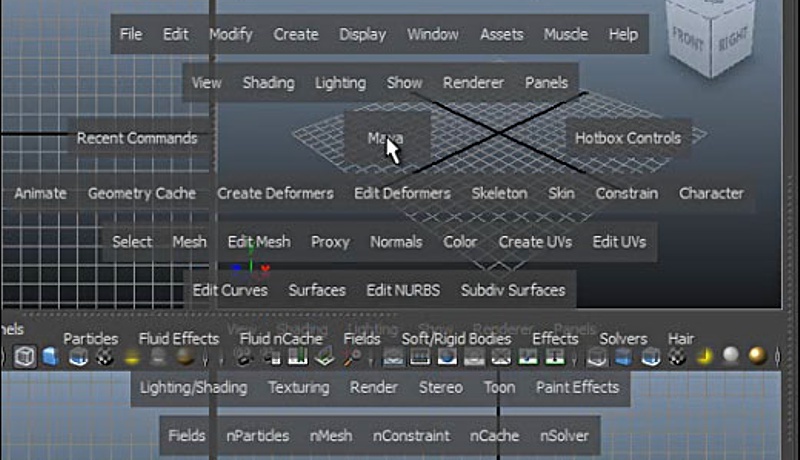Viewport: 800px width, 460px height.
Task: Open the Toon menu
Action: [499, 387]
